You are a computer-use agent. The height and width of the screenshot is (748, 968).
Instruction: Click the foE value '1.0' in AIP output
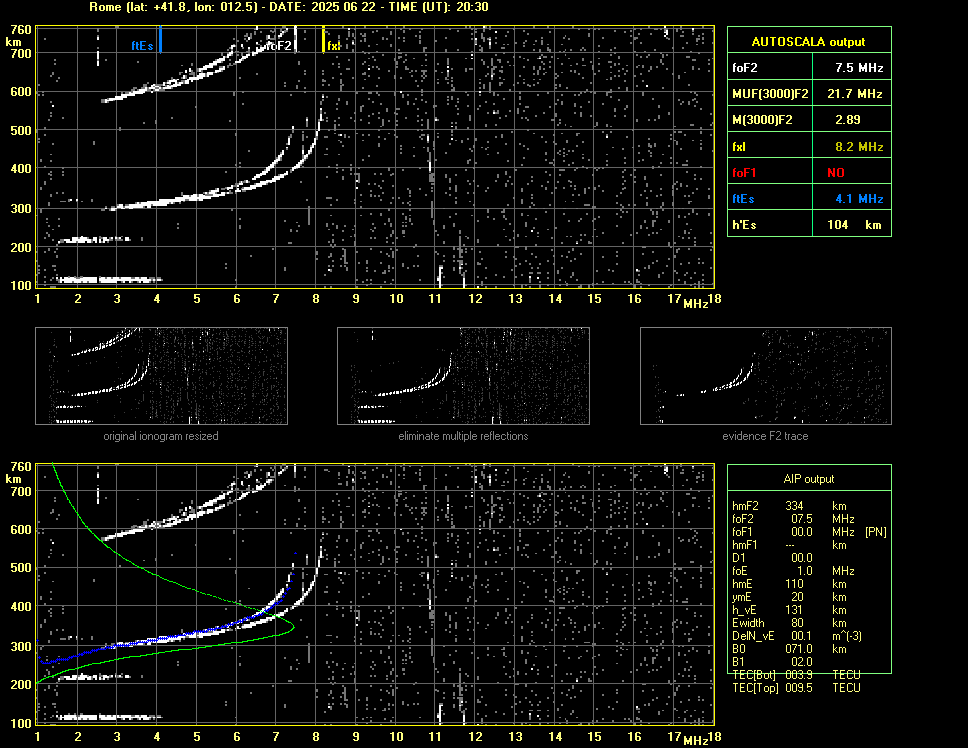[804, 571]
